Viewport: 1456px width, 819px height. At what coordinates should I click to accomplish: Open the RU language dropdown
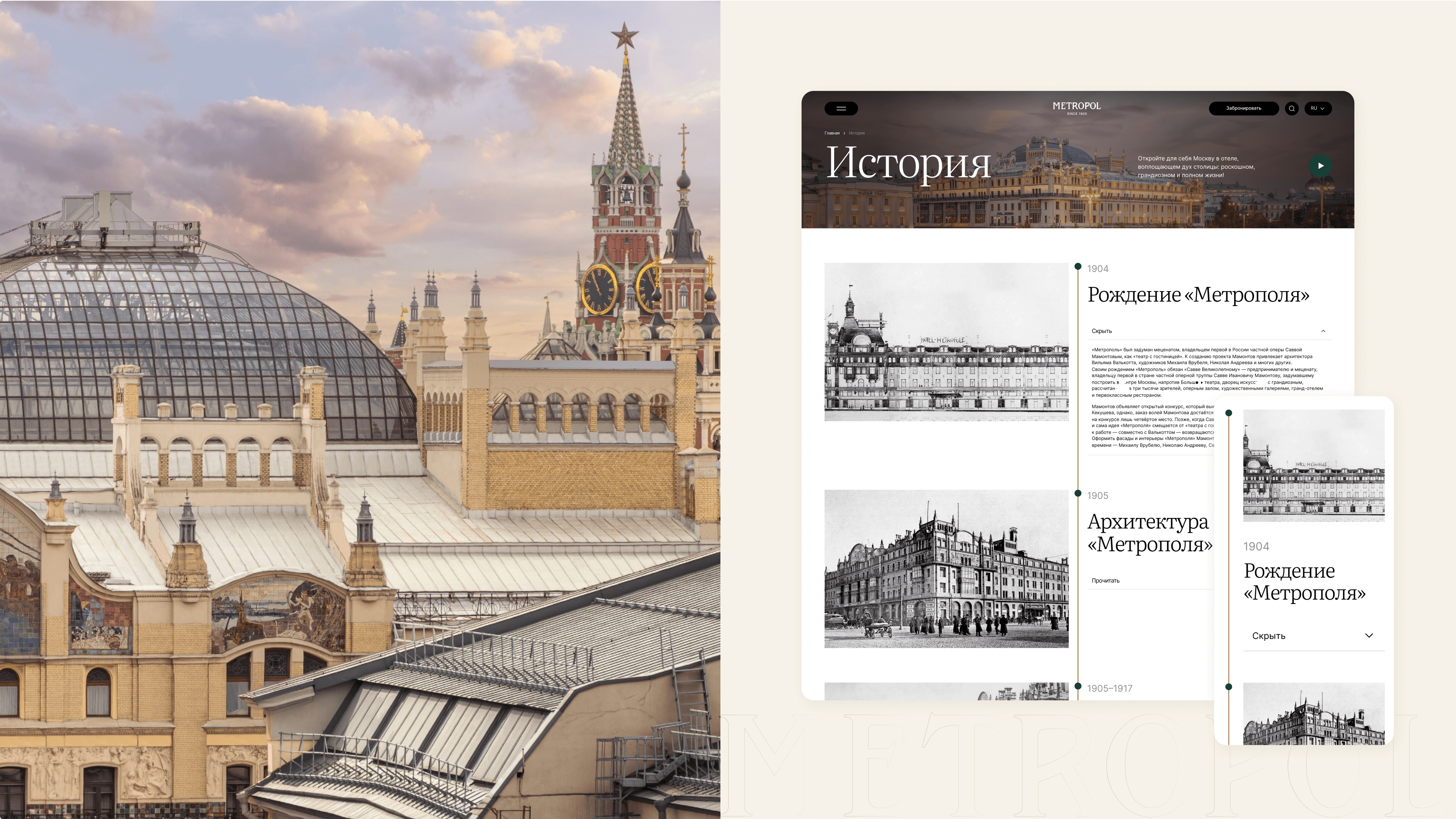pos(1318,108)
